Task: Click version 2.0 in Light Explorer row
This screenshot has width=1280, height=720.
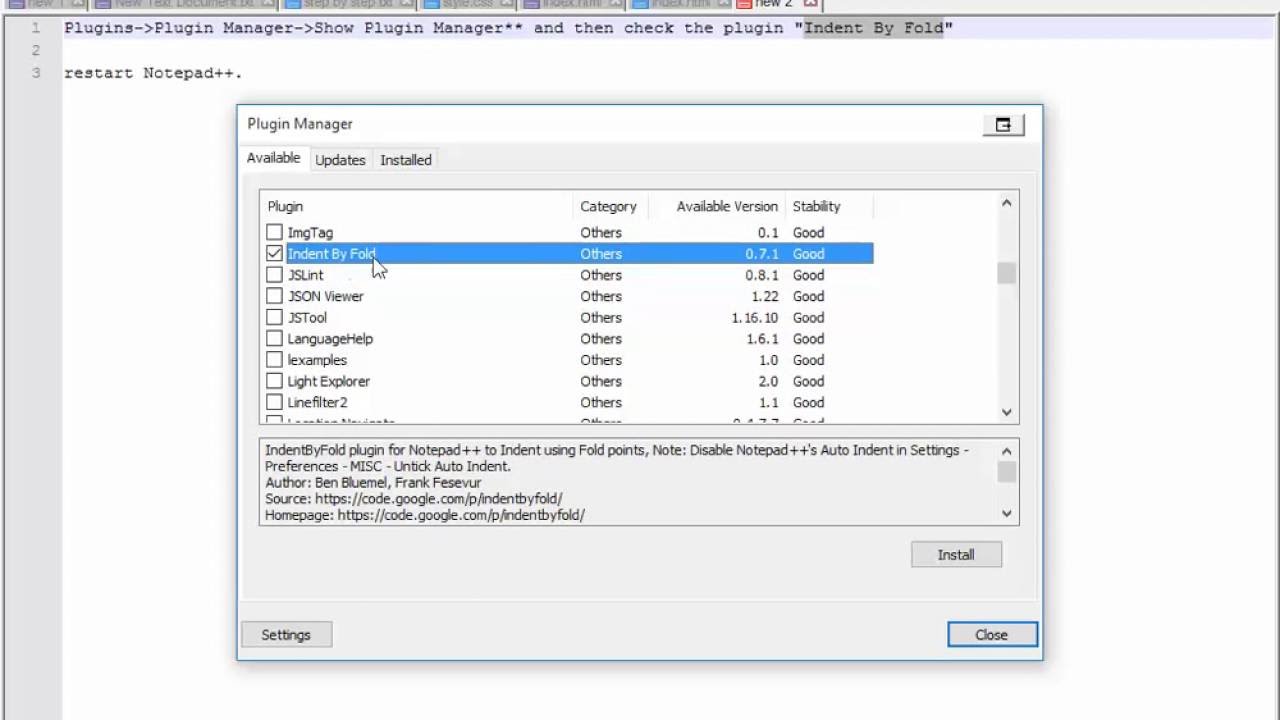Action: pyautogui.click(x=768, y=381)
